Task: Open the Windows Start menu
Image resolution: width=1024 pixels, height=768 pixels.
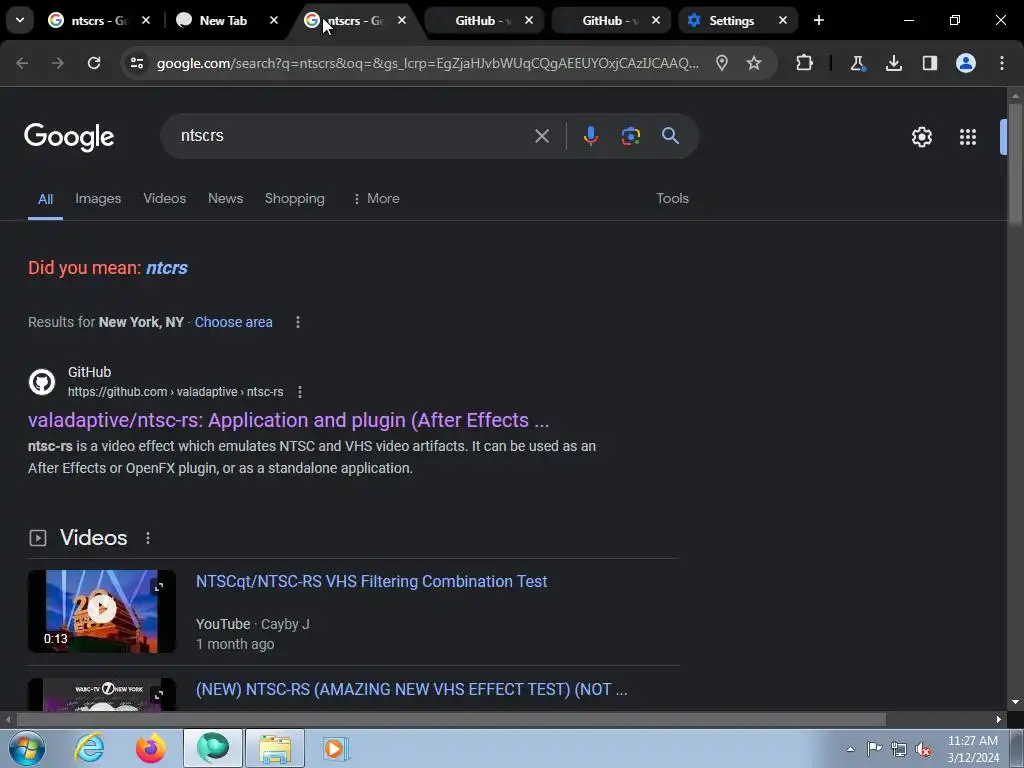Action: 27,748
